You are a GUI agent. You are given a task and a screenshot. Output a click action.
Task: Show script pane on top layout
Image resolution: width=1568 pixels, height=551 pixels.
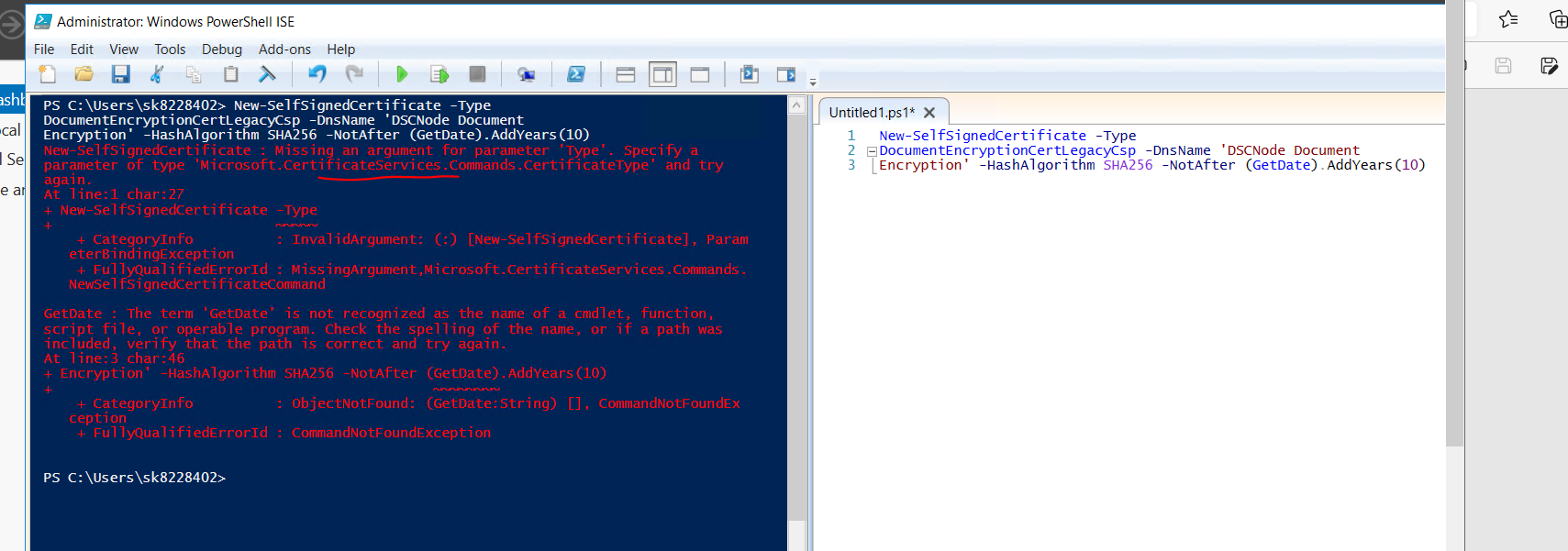pos(626,74)
